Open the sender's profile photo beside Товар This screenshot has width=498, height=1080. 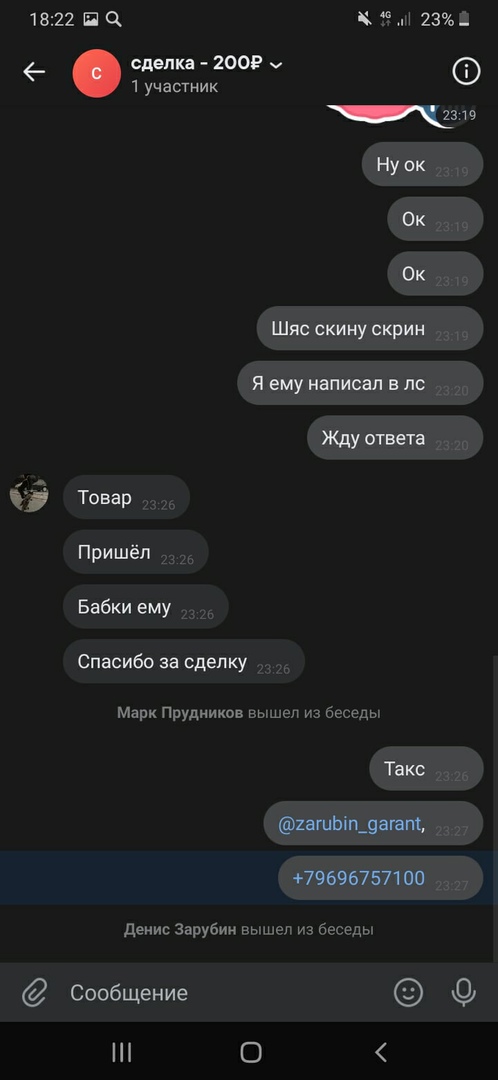click(29, 493)
